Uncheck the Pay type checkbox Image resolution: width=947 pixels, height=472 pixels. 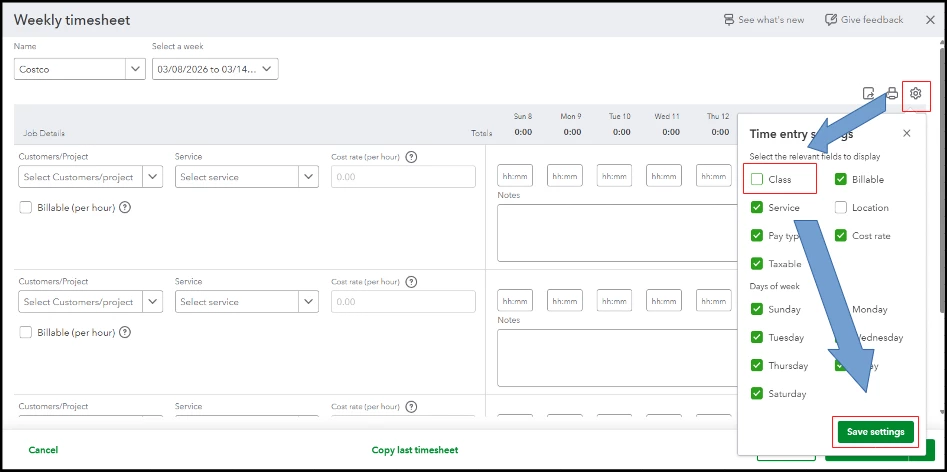point(757,236)
